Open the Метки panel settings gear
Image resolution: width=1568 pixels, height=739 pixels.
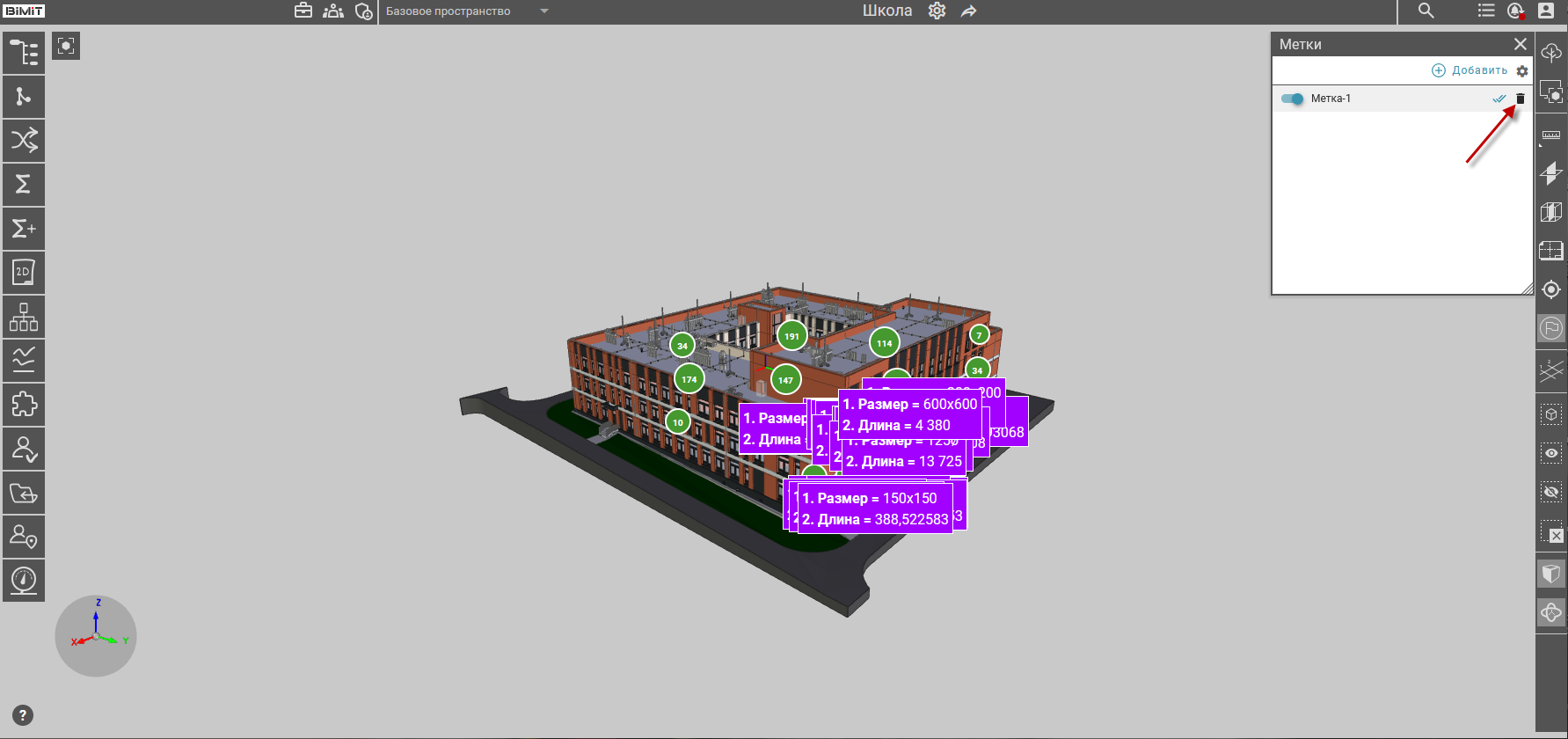(x=1522, y=71)
